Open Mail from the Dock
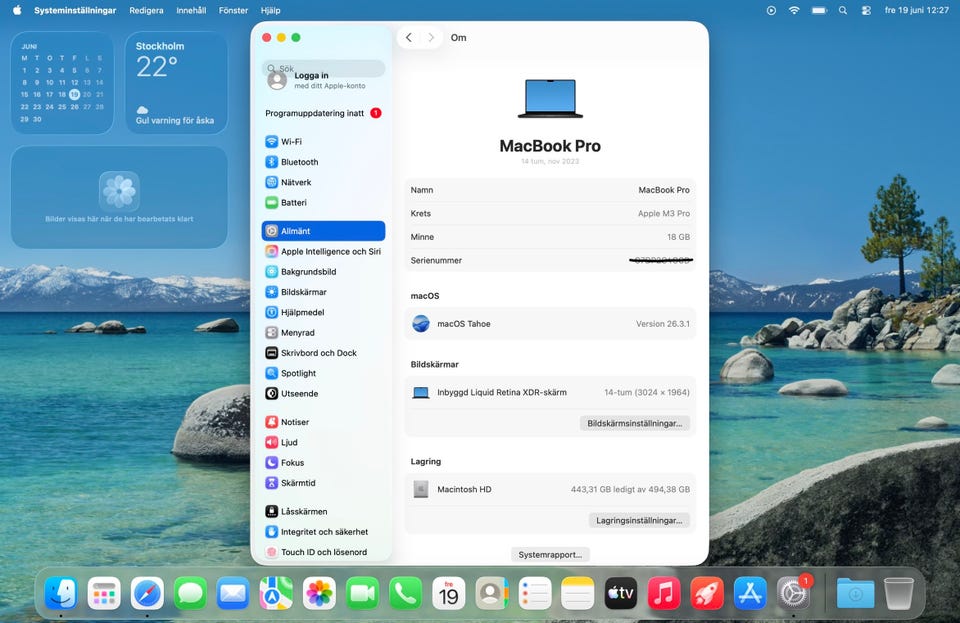 pyautogui.click(x=233, y=593)
